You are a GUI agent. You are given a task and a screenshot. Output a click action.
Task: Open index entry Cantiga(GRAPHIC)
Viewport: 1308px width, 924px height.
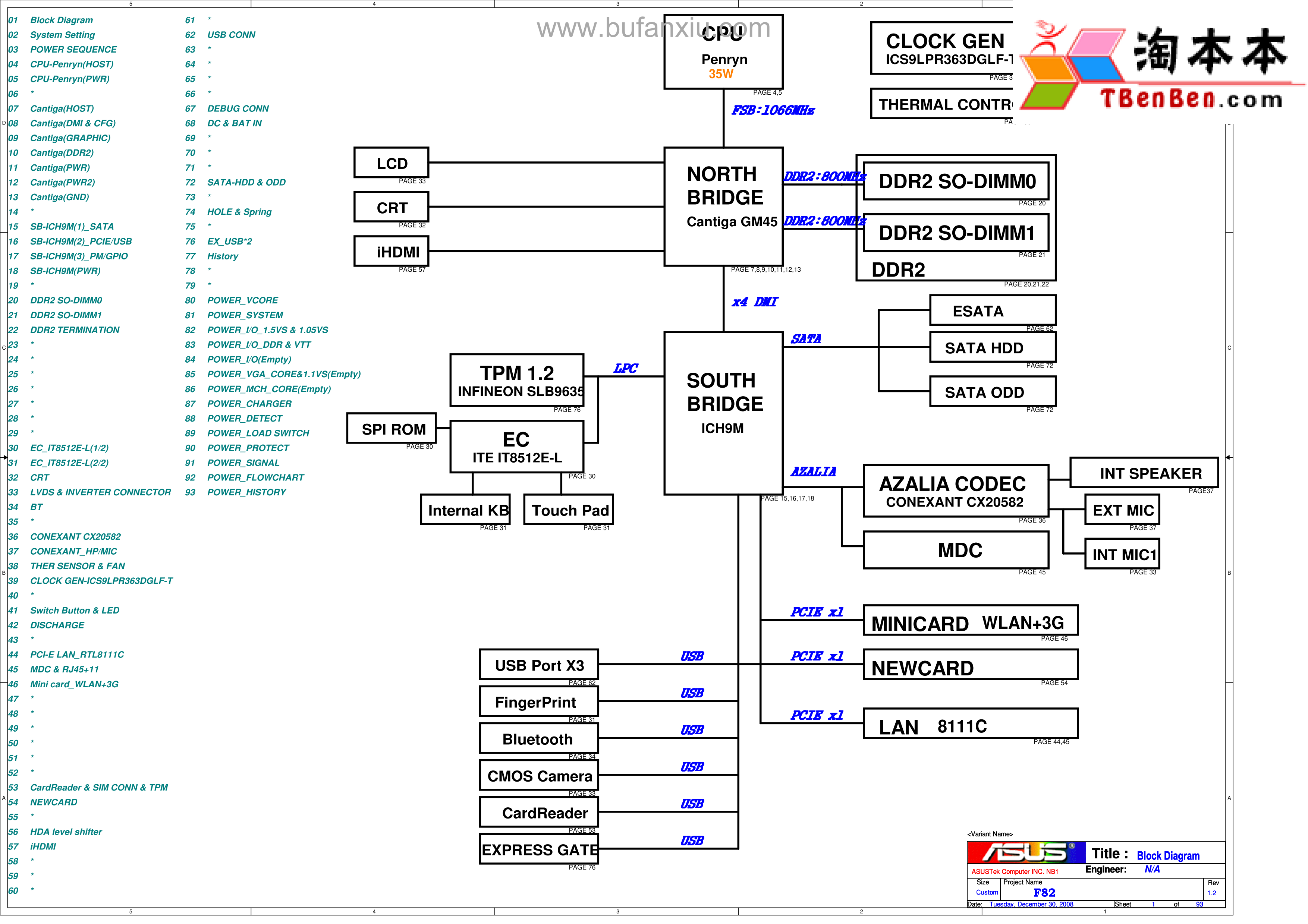[70, 138]
